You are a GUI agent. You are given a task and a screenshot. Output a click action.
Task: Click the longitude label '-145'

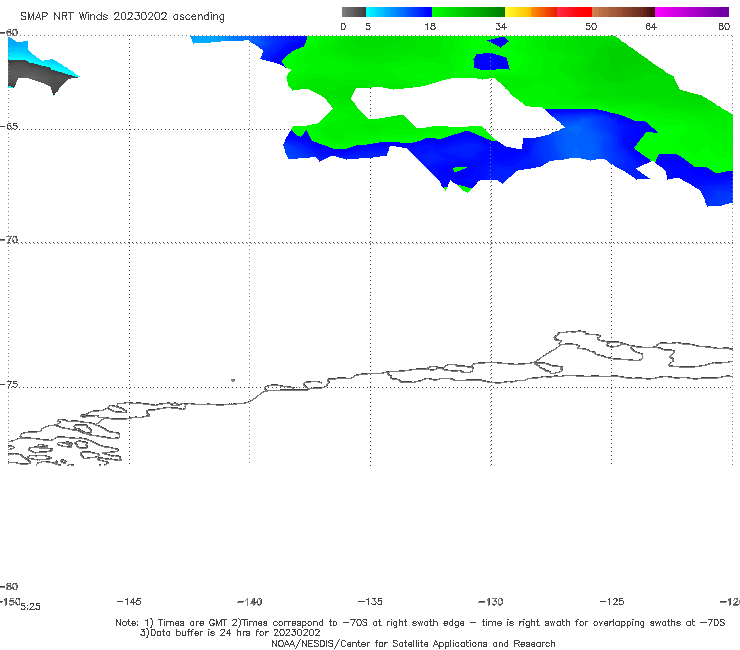[x=129, y=601]
